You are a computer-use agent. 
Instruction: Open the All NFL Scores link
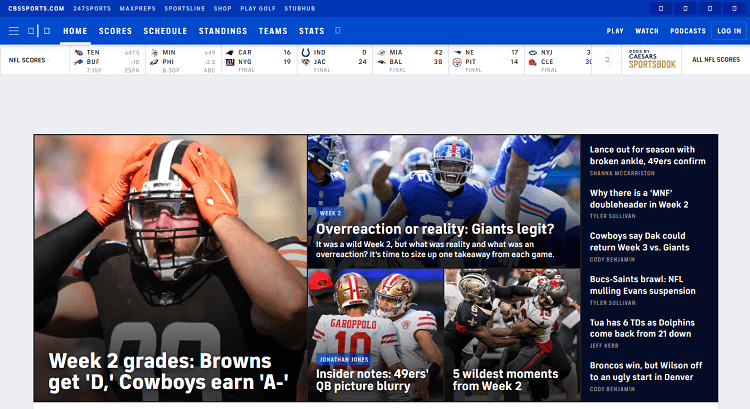(x=716, y=60)
